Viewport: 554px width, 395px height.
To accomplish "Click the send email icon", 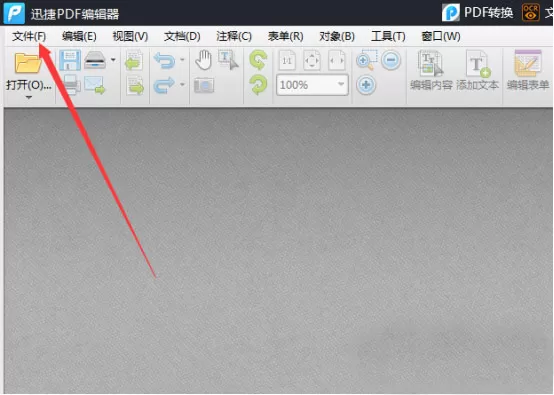I will [94, 85].
